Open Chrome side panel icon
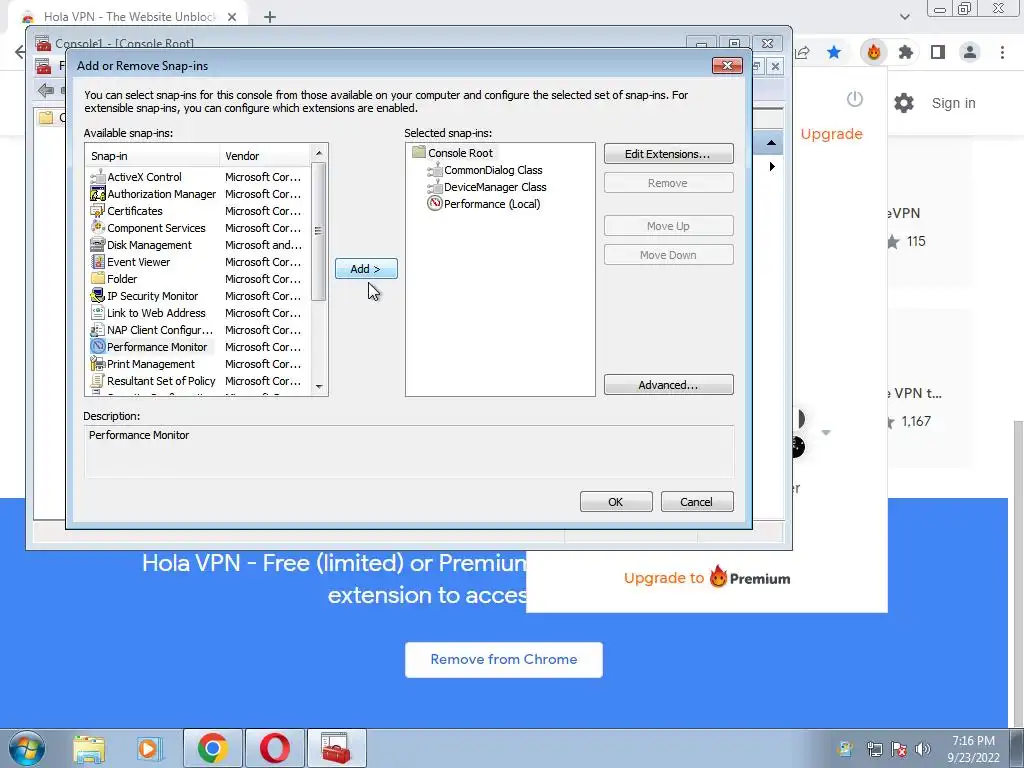This screenshot has width=1024, height=768. (x=938, y=52)
